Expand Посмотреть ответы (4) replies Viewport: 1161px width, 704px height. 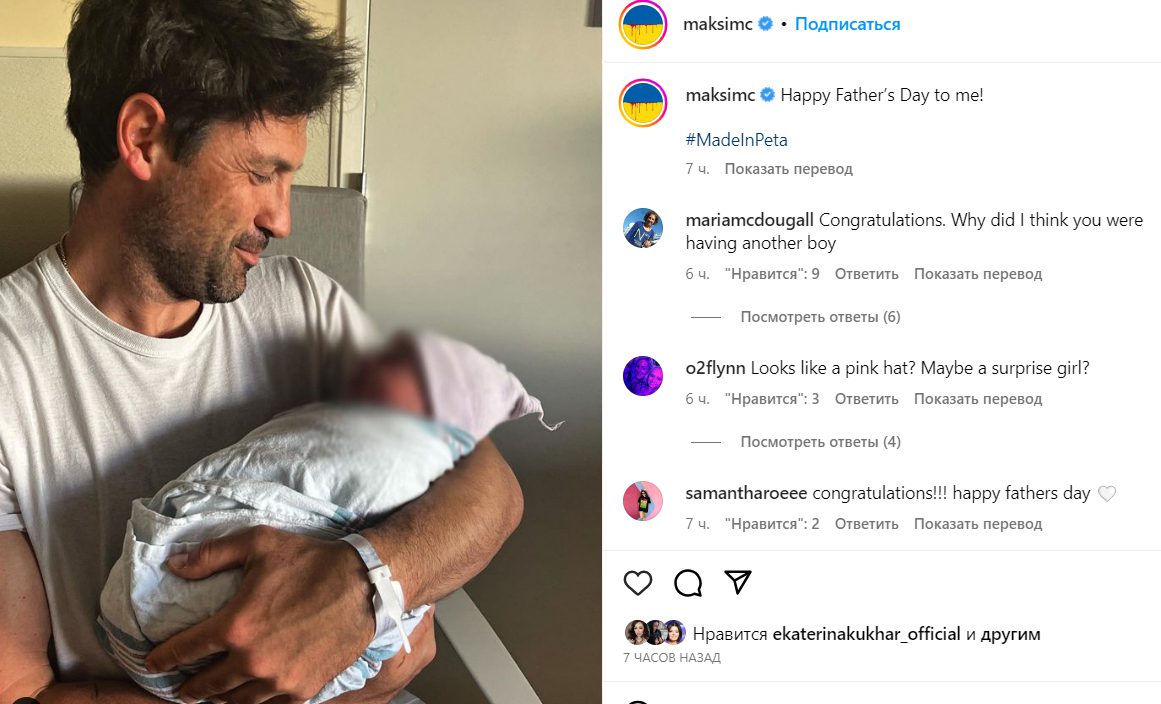(x=820, y=442)
